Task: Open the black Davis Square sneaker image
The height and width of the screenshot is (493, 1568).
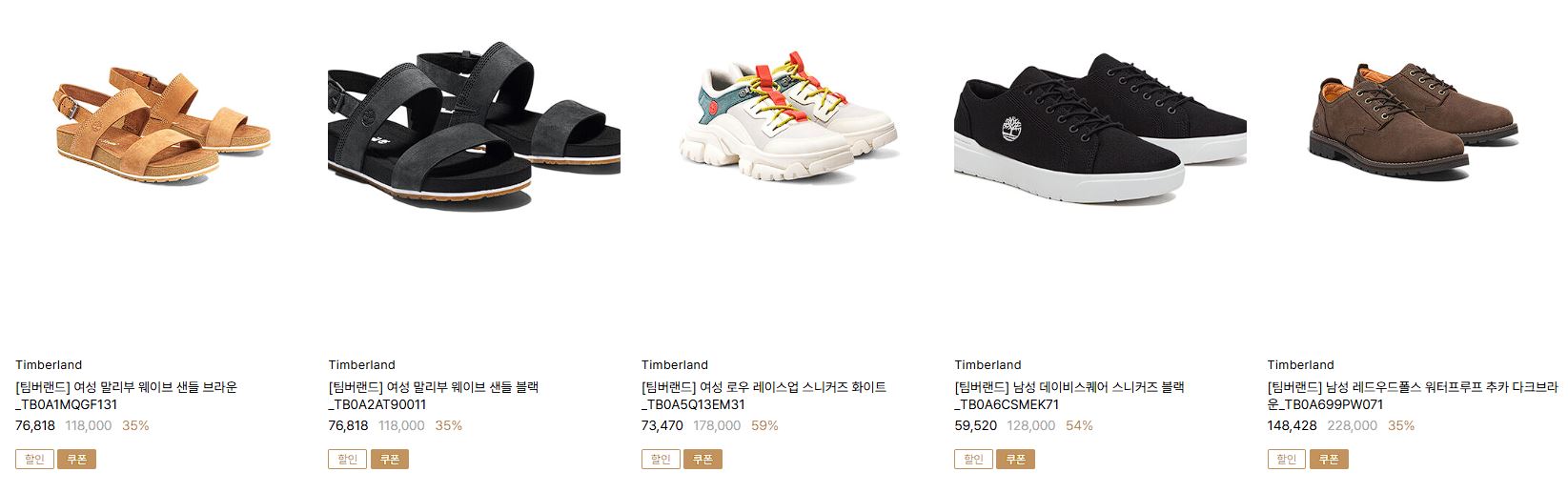Action: coord(1100,128)
